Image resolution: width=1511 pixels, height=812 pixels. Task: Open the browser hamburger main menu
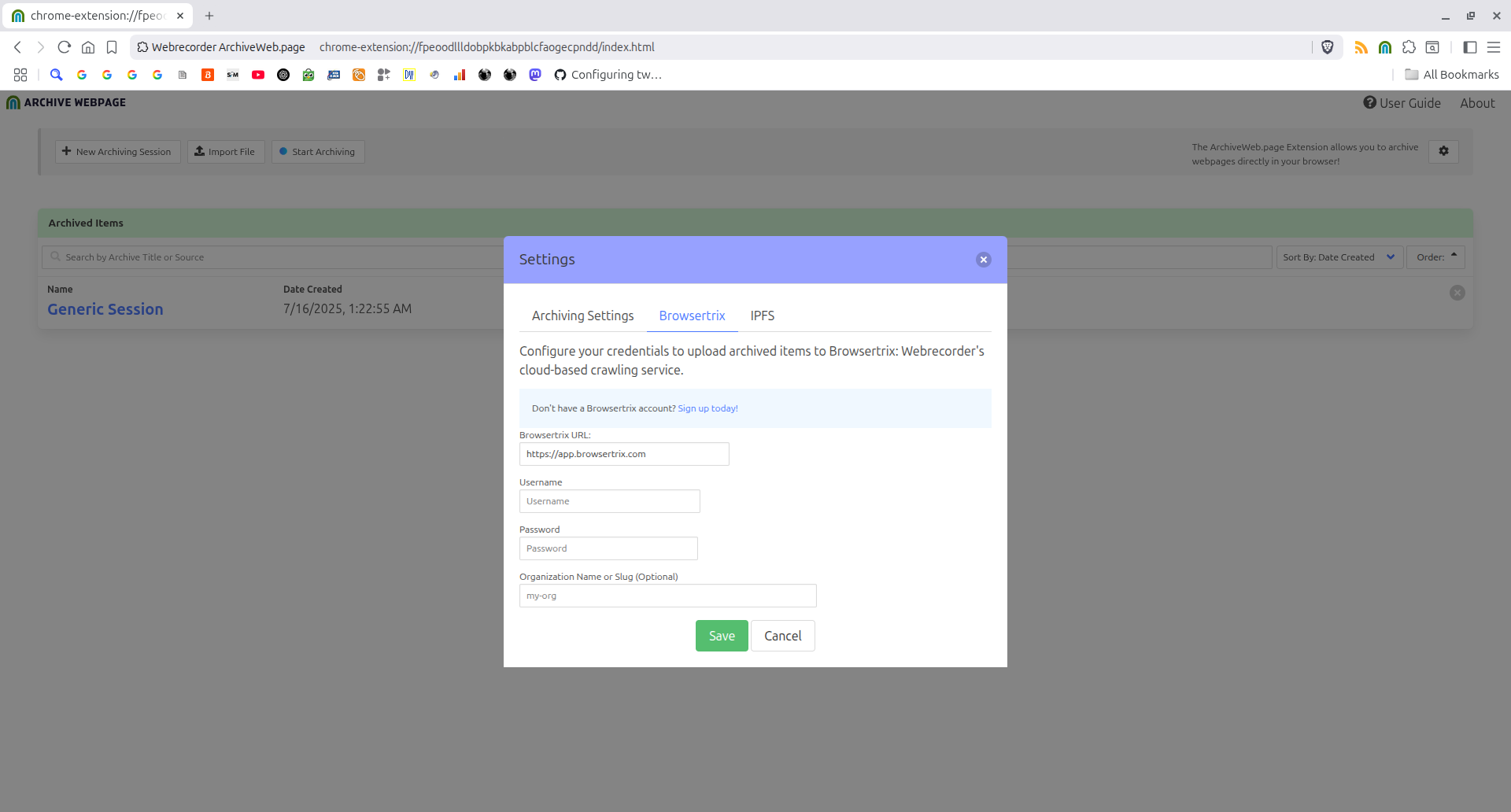tap(1494, 47)
